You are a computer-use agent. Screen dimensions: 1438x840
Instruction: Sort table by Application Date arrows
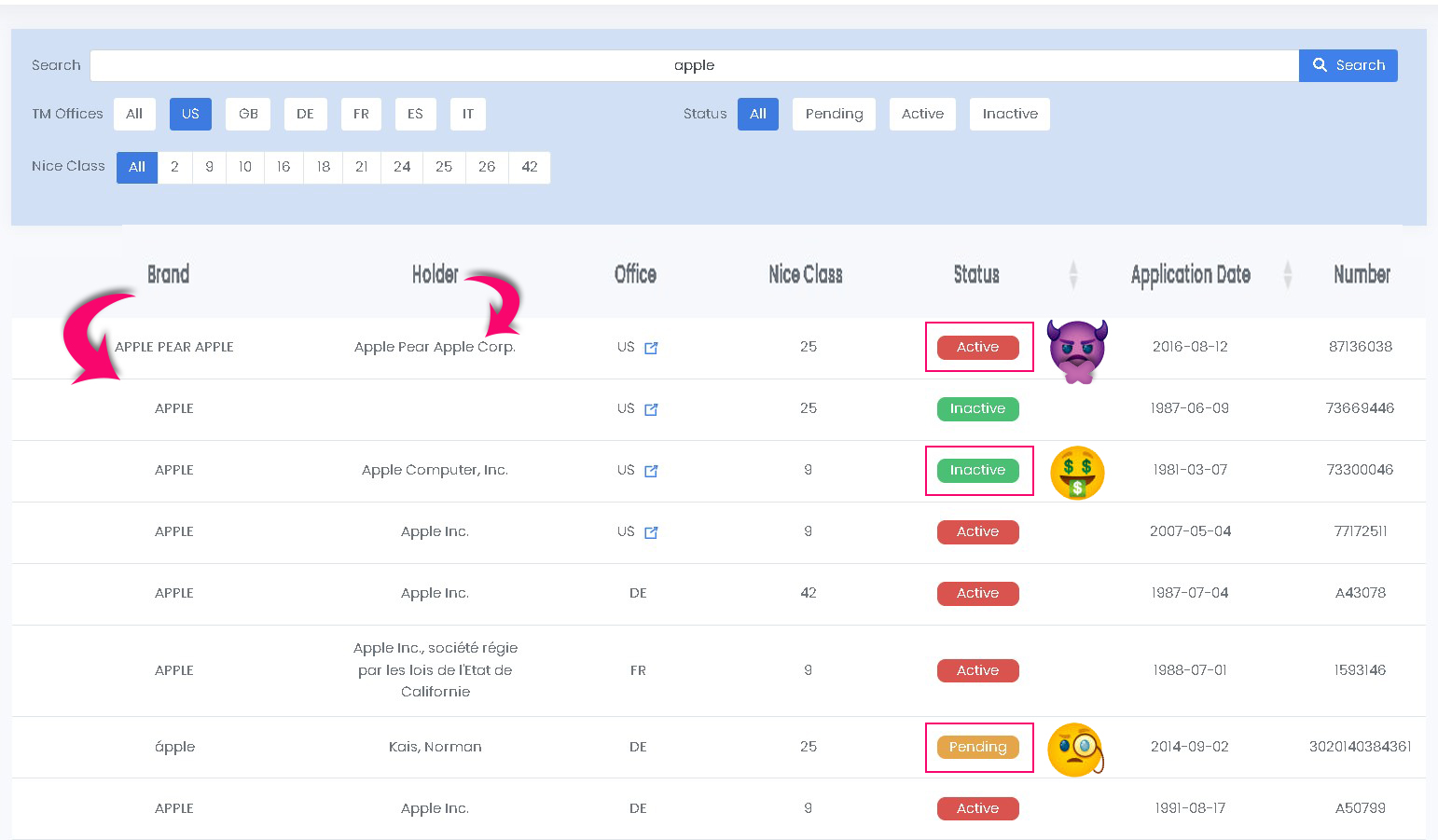(1288, 274)
